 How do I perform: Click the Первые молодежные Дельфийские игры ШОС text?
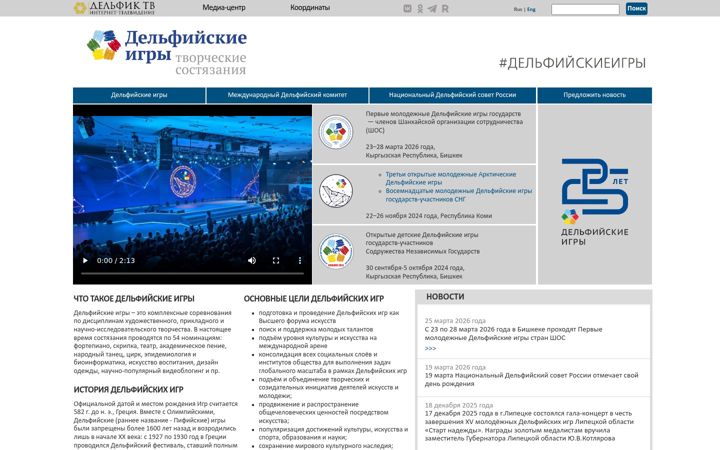tap(444, 122)
